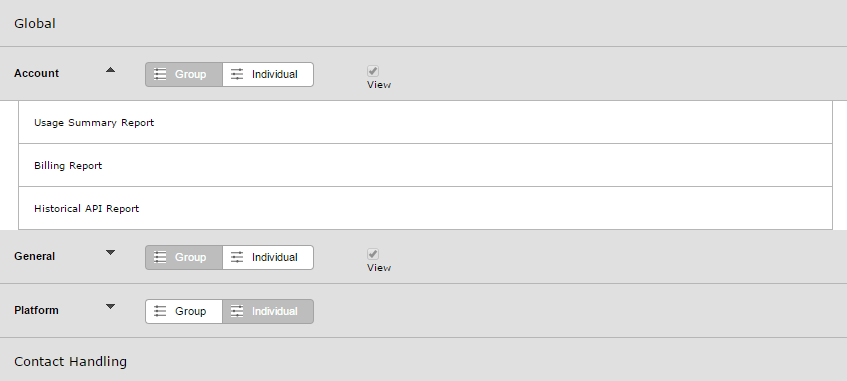Collapse the Account section arrow
The image size is (847, 381).
tap(111, 70)
